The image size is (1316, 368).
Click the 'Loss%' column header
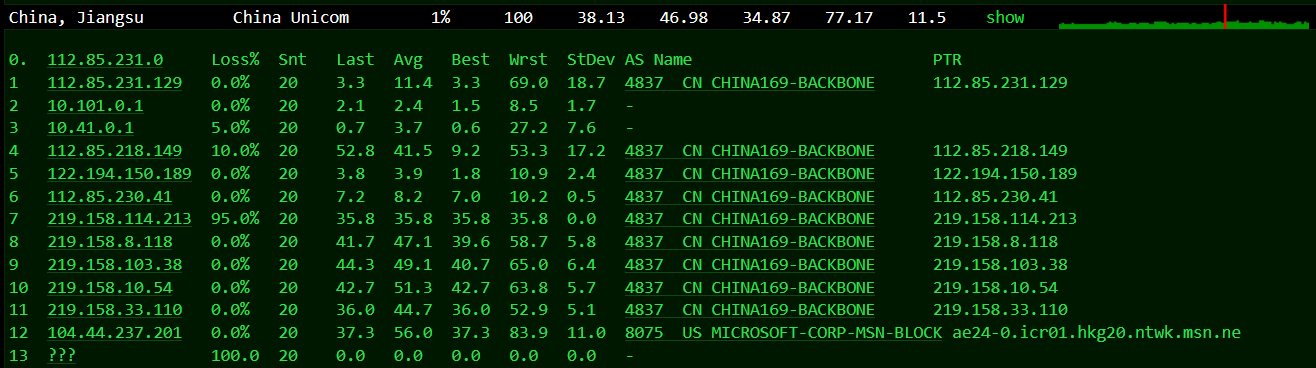tap(235, 60)
